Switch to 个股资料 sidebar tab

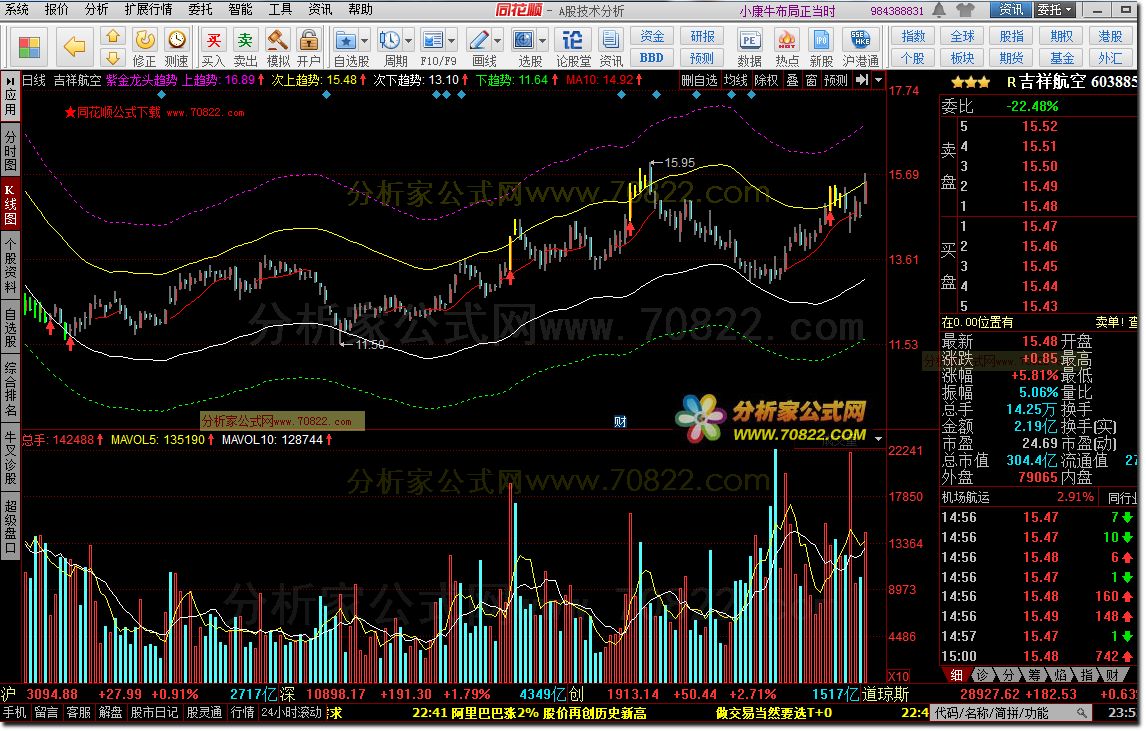[x=10, y=264]
